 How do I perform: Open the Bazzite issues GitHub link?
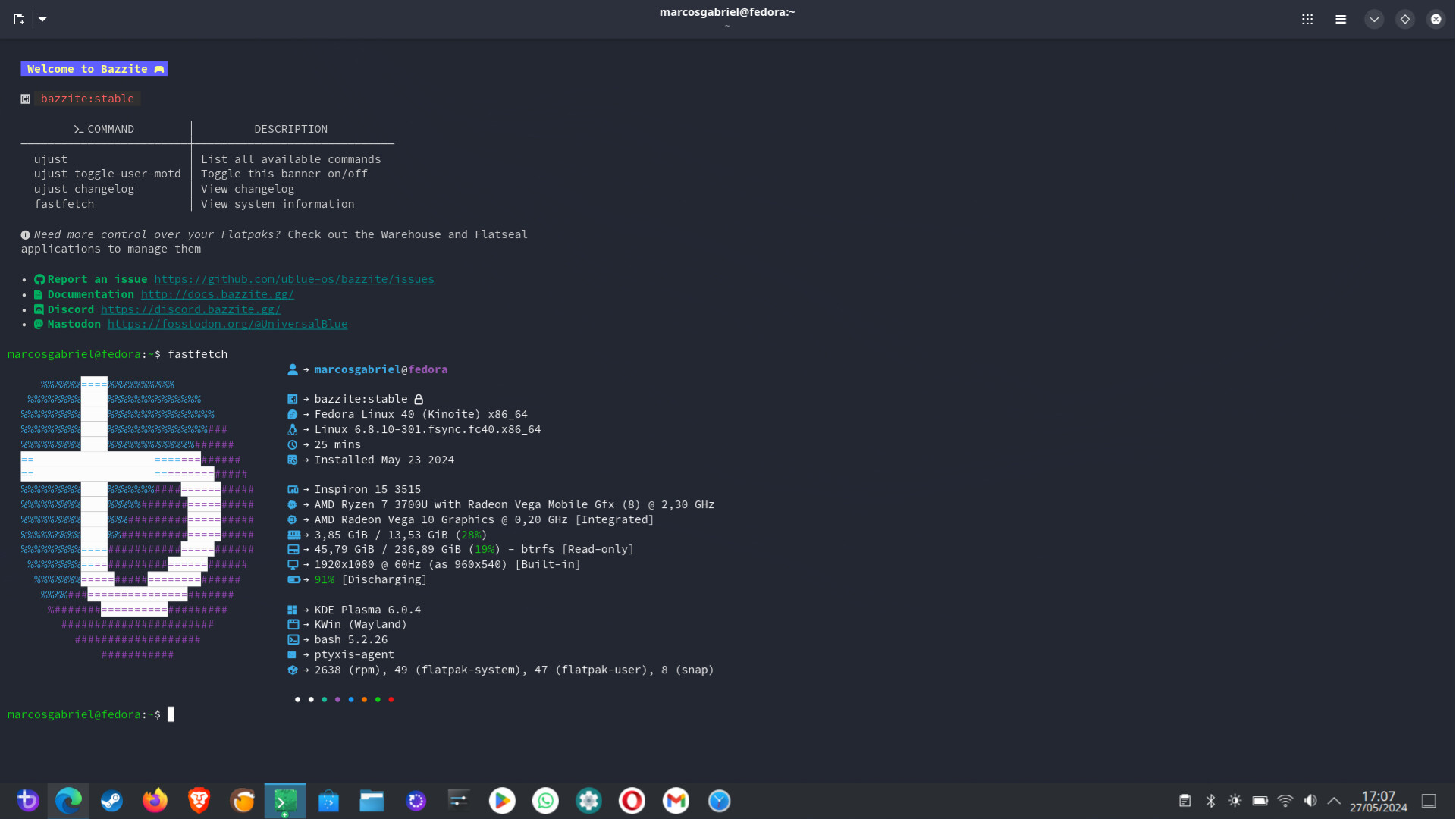pyautogui.click(x=294, y=279)
